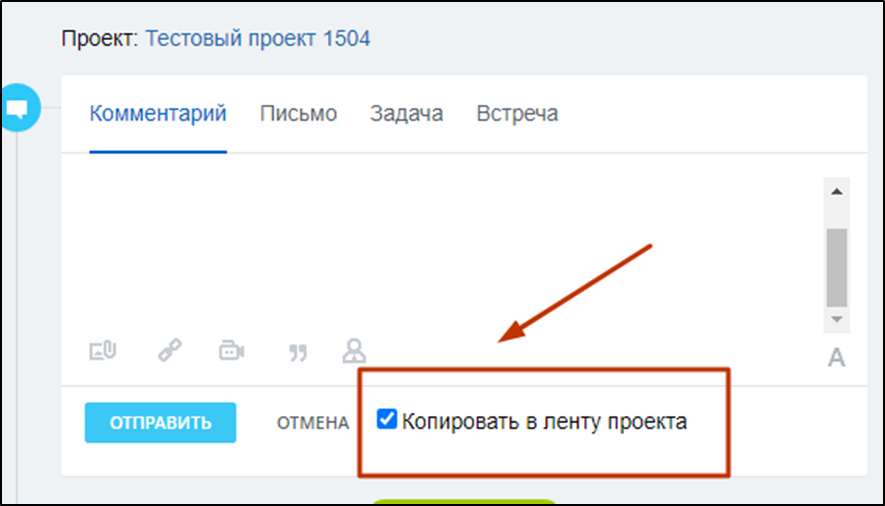Click the ОТМЕНА button
Image resolution: width=885 pixels, height=506 pixels.
tap(313, 423)
